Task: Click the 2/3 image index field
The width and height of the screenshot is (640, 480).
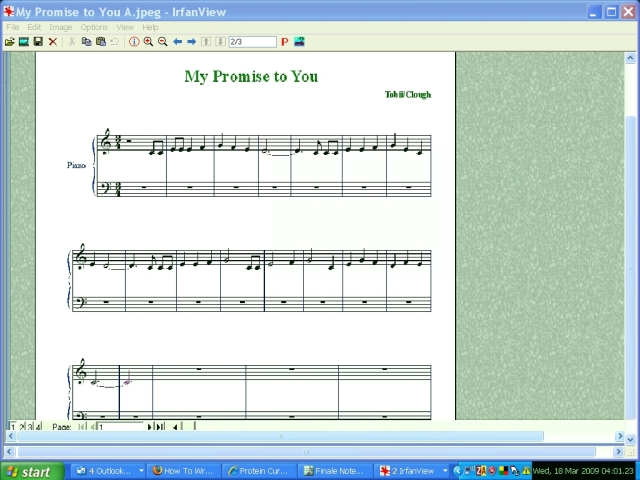Action: click(251, 42)
